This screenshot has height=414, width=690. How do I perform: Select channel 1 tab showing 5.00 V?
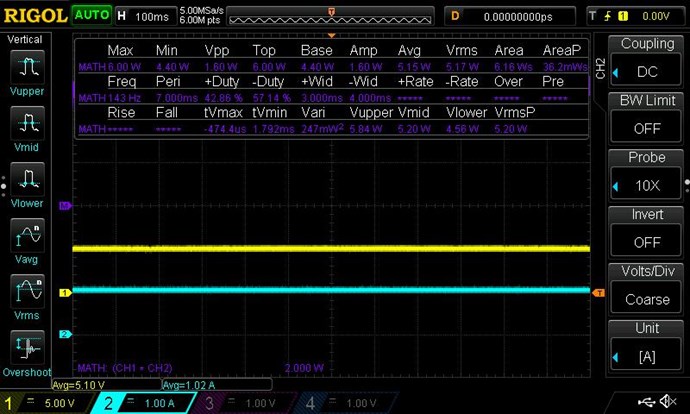click(x=46, y=403)
